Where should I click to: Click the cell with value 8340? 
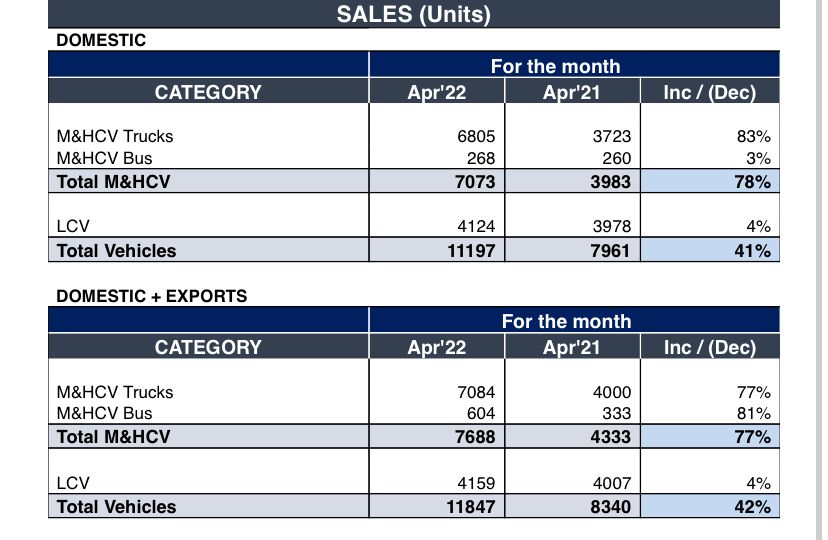pos(609,507)
